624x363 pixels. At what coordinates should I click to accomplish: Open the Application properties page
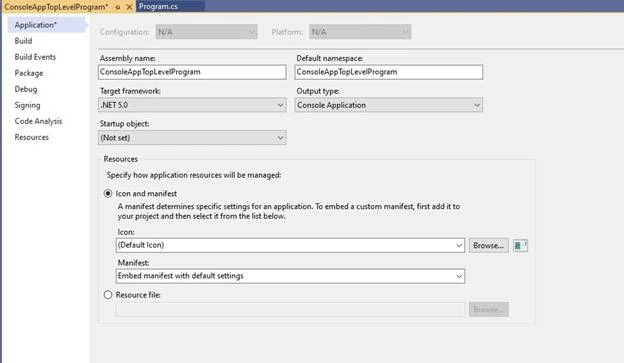click(47, 25)
